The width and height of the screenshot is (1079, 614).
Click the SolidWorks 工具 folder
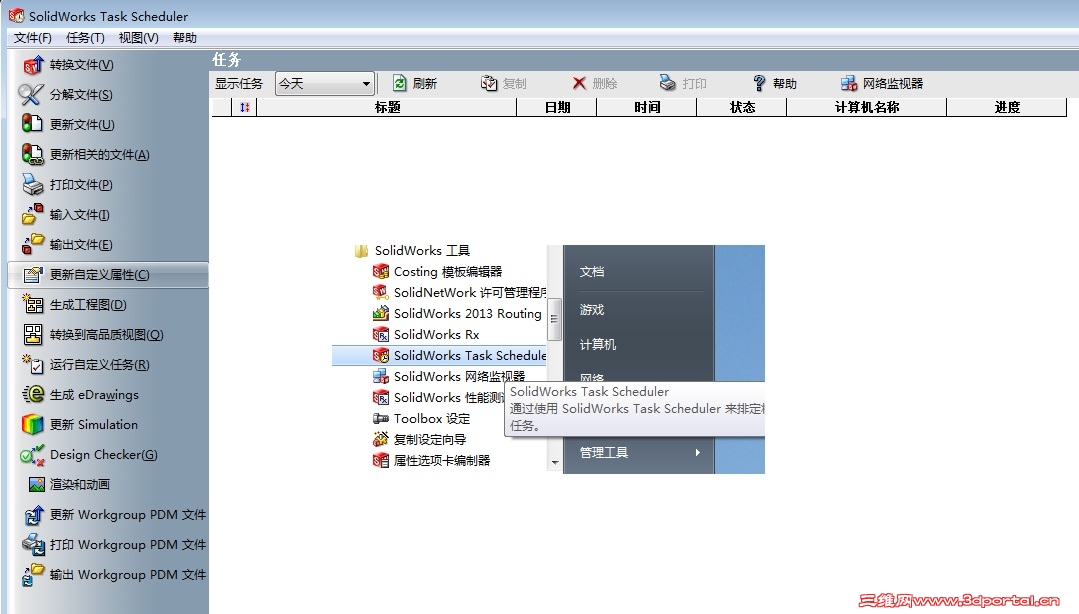pyautogui.click(x=412, y=251)
